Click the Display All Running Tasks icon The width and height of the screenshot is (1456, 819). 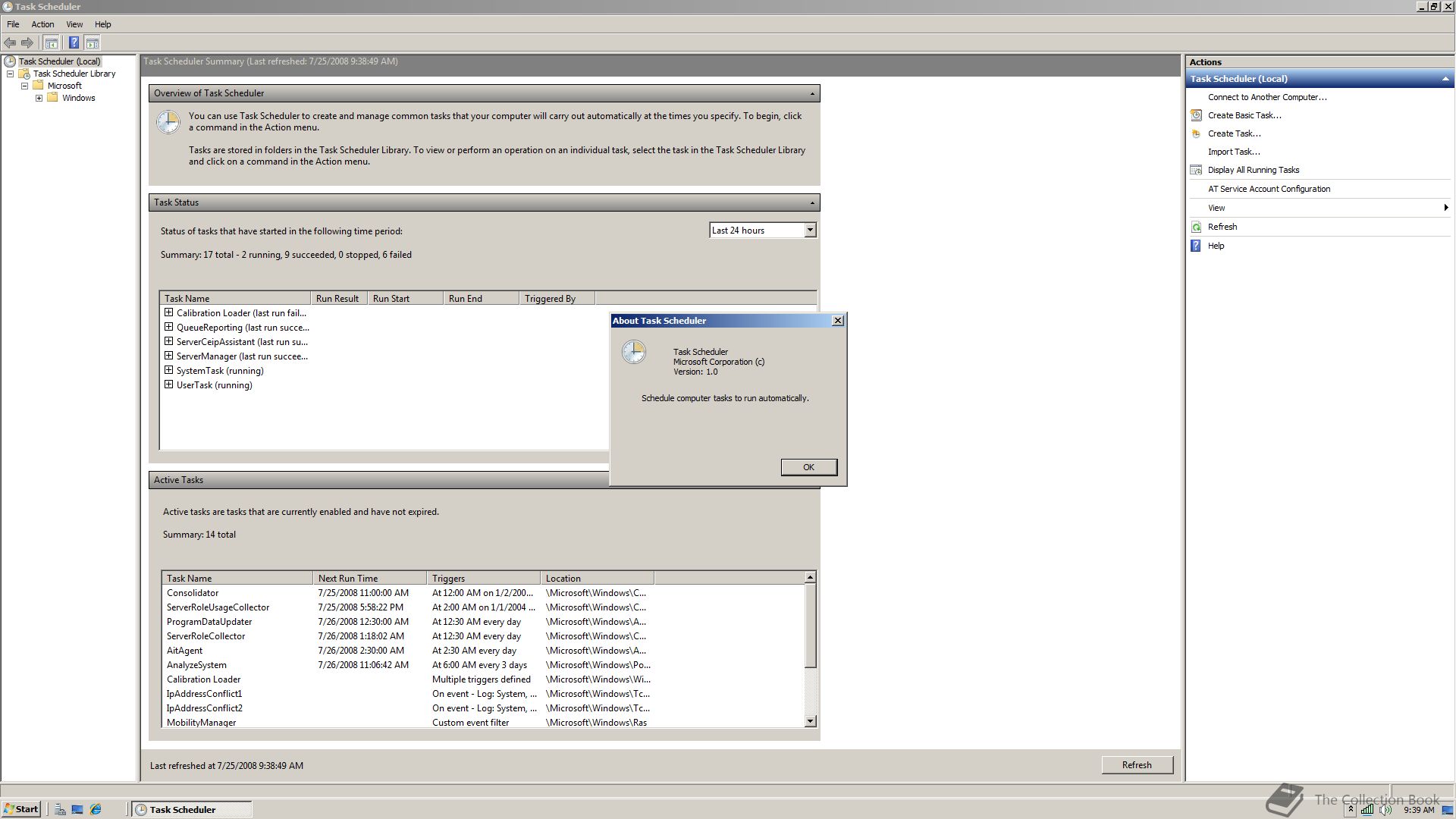[1196, 170]
